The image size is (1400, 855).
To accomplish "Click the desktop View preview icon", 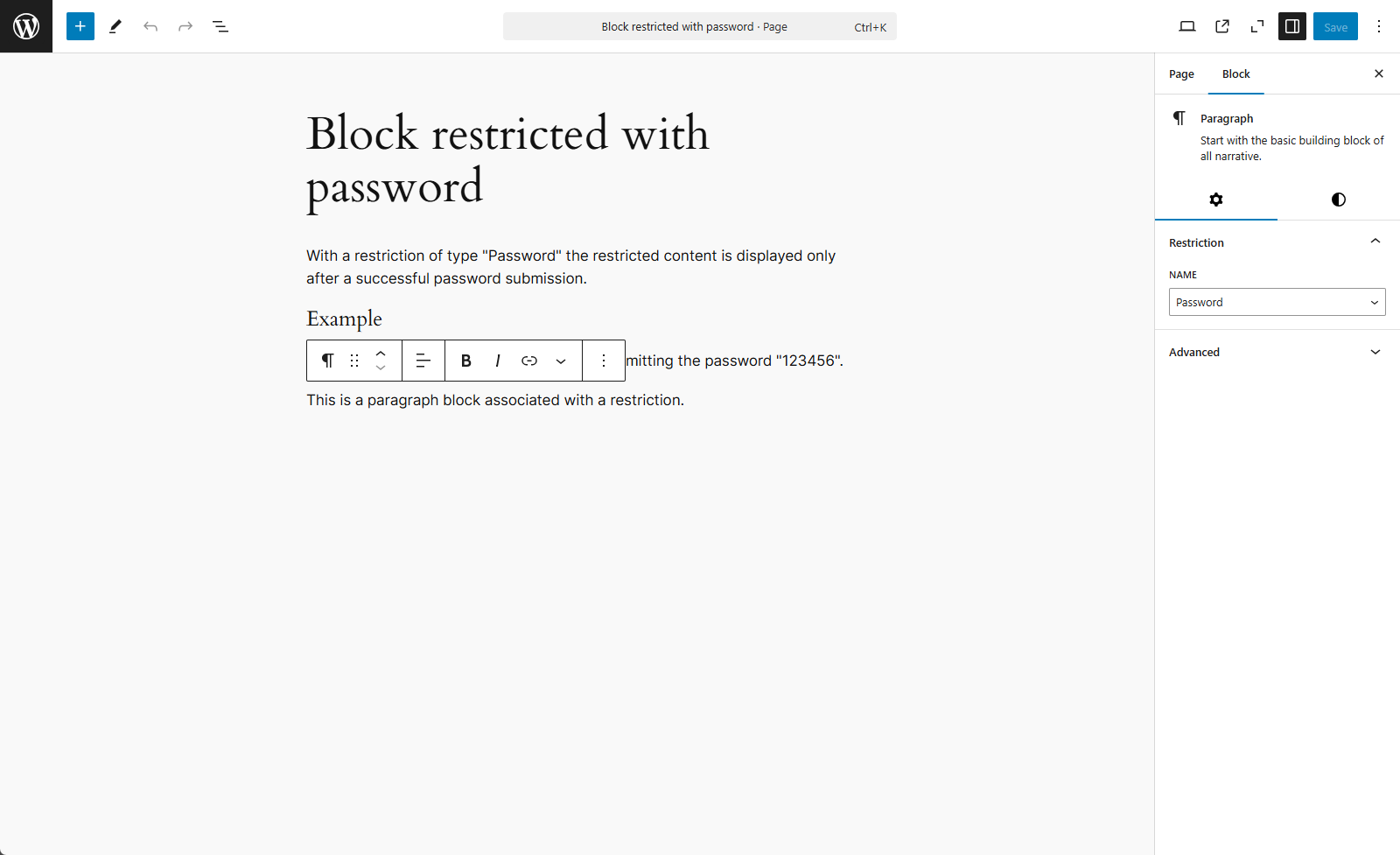I will [1187, 26].
